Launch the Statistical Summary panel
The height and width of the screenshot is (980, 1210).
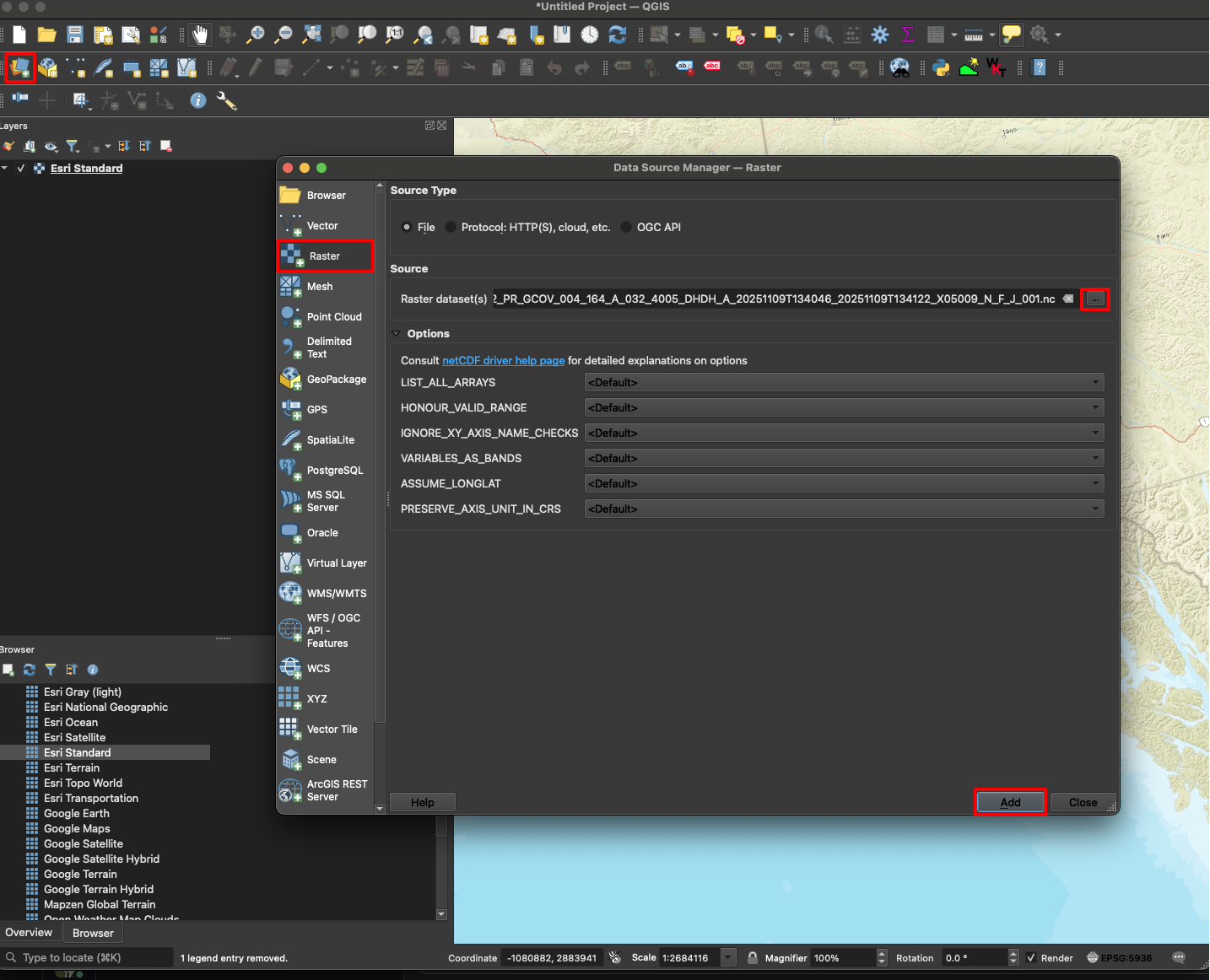tap(907, 35)
